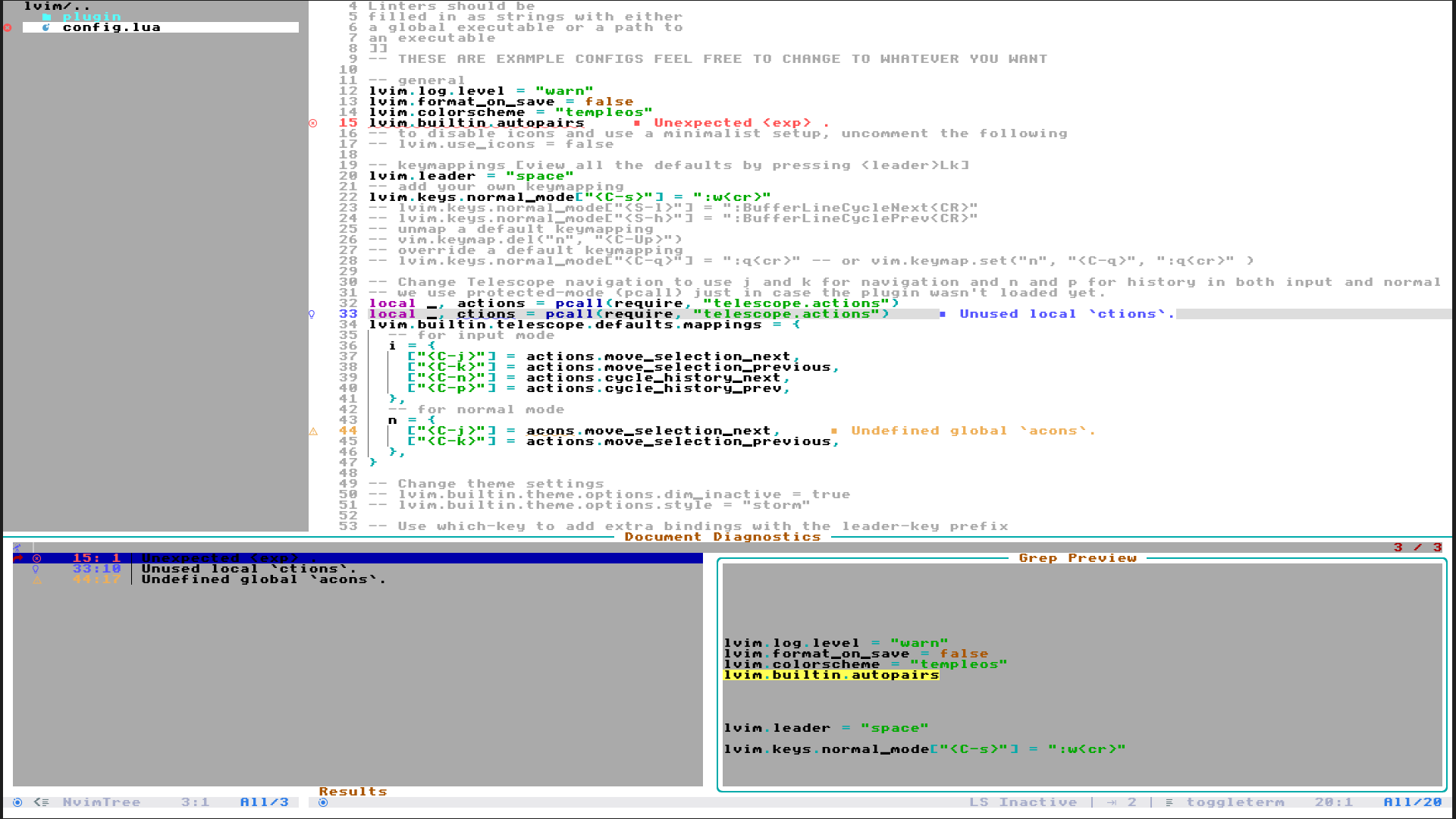
Task: Expand the plugin folder in the tree
Action: (91, 17)
